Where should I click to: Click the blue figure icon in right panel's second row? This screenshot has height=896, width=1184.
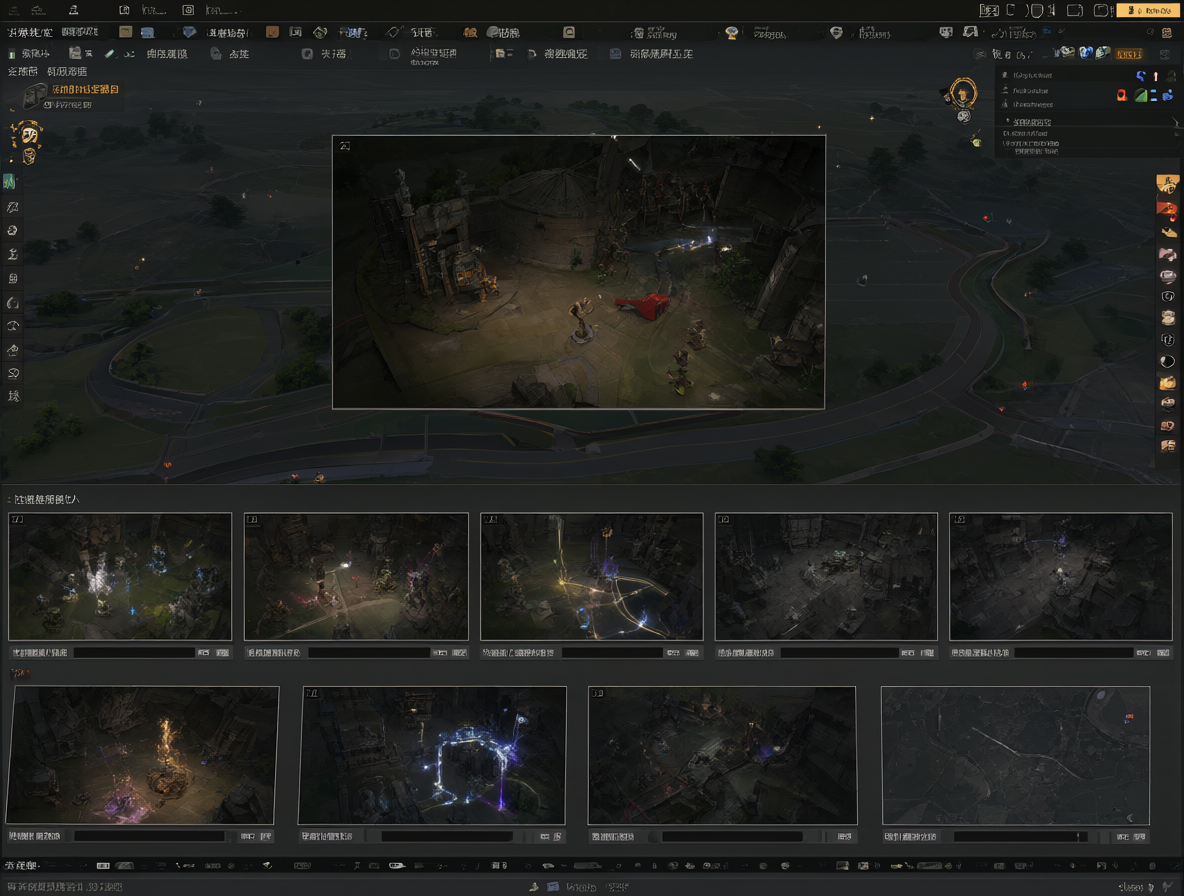pyautogui.click(x=1167, y=95)
